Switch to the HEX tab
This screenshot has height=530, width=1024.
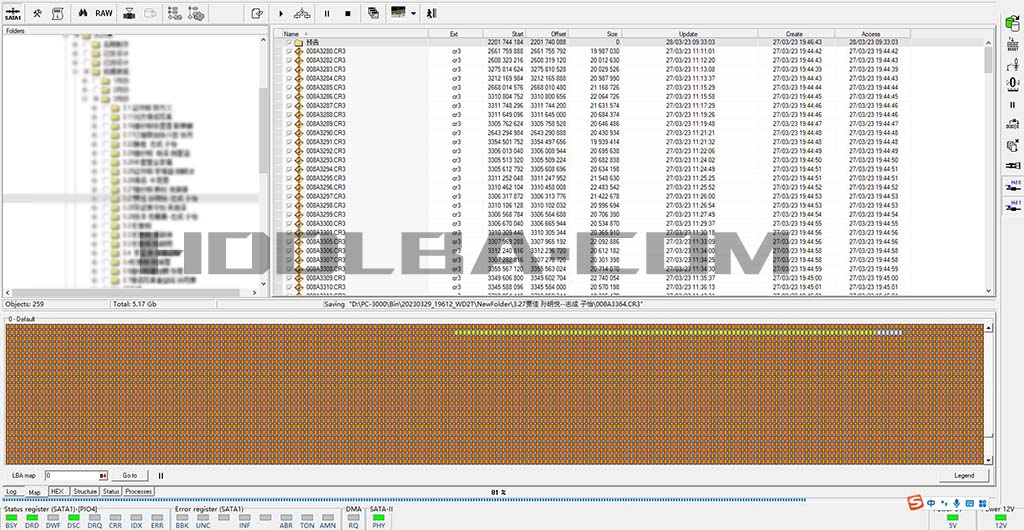[57, 491]
